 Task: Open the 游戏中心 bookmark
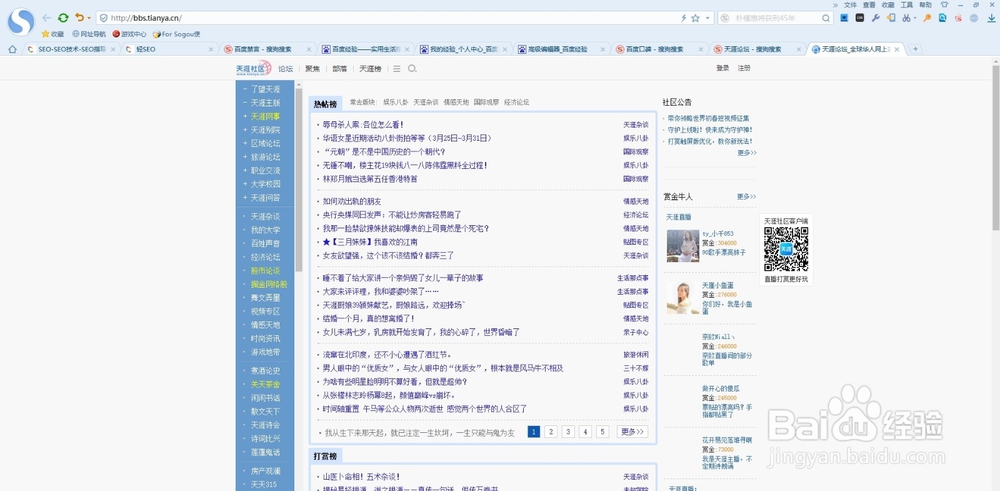click(129, 34)
